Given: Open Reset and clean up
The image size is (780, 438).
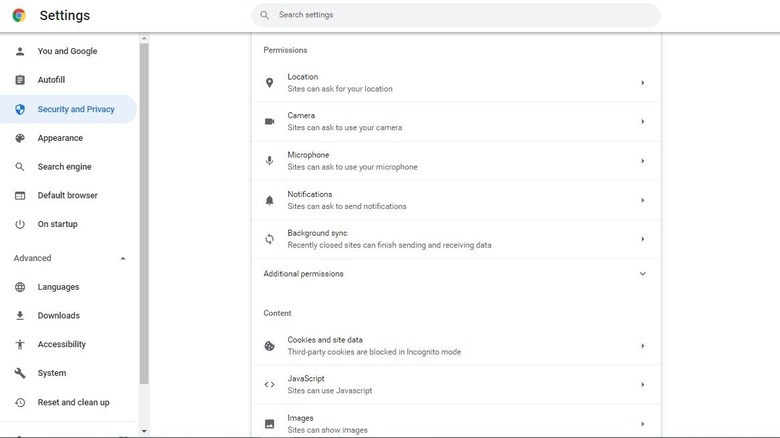Looking at the screenshot, I should (73, 402).
